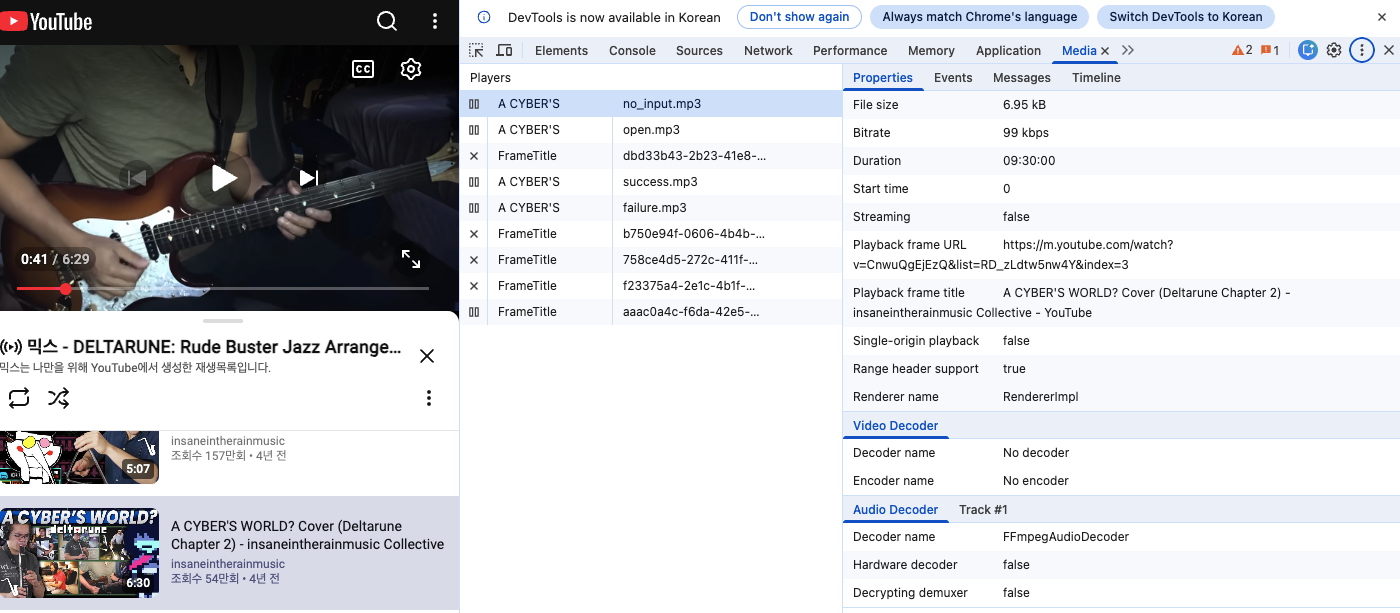
Task: Select the Messages tab
Action: [1022, 77]
